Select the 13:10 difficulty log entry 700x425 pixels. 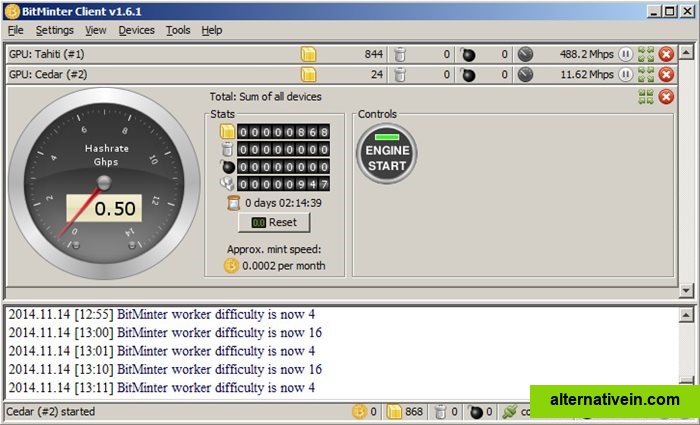[x=165, y=369]
